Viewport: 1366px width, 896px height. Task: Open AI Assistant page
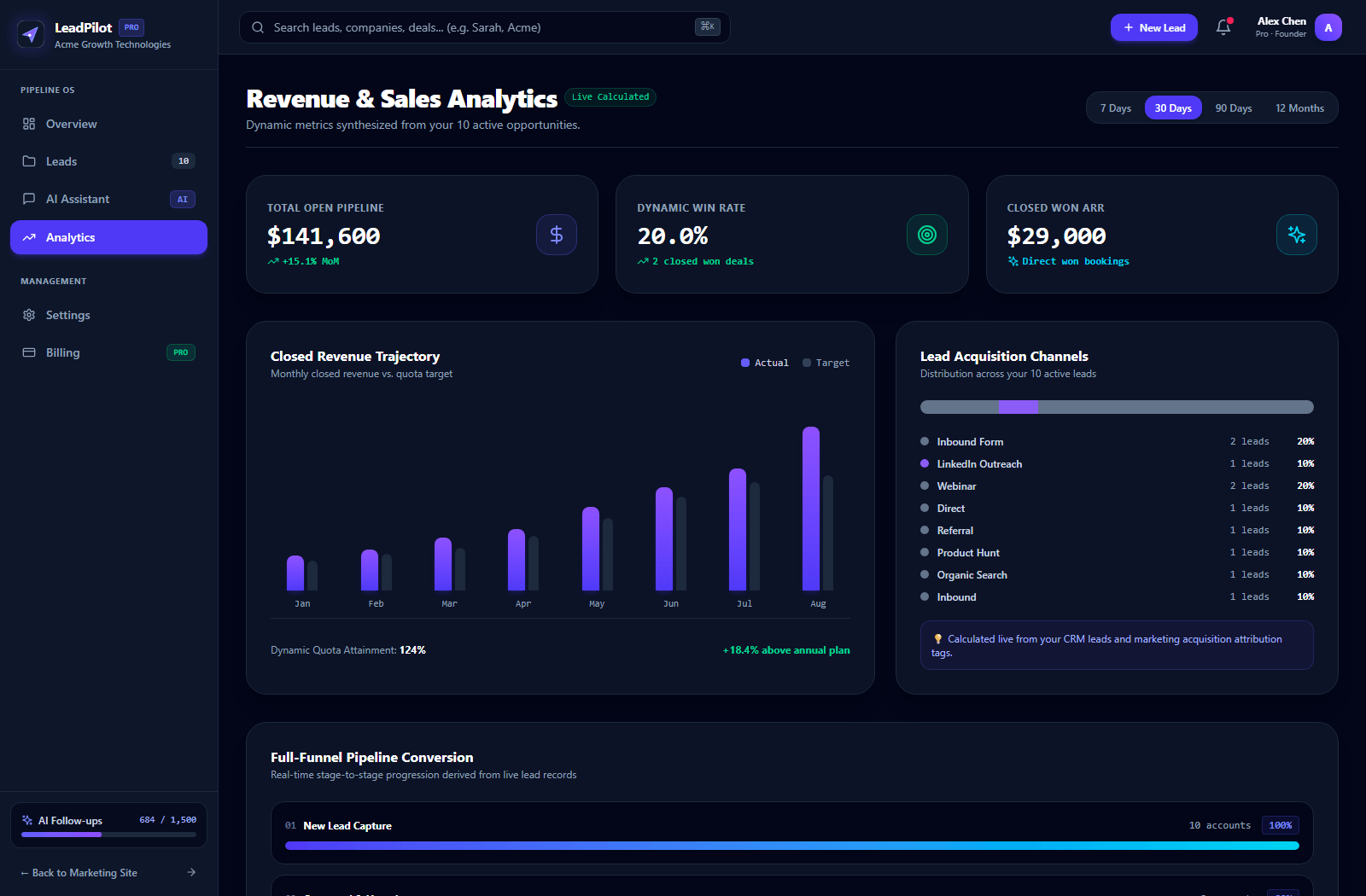click(x=108, y=199)
